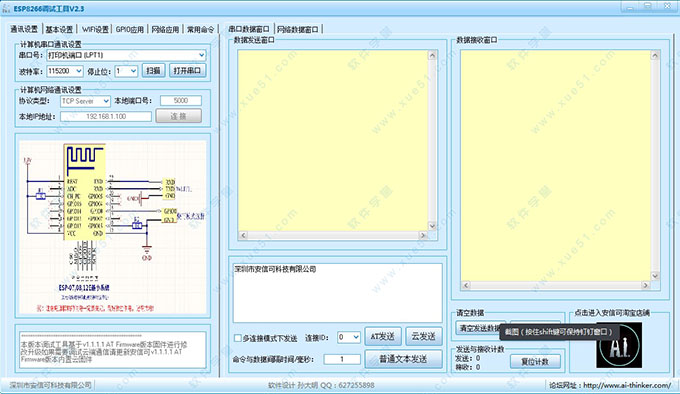The image size is (680, 394).
Task: Click up arrow of send window scrollbar
Action: click(x=432, y=55)
